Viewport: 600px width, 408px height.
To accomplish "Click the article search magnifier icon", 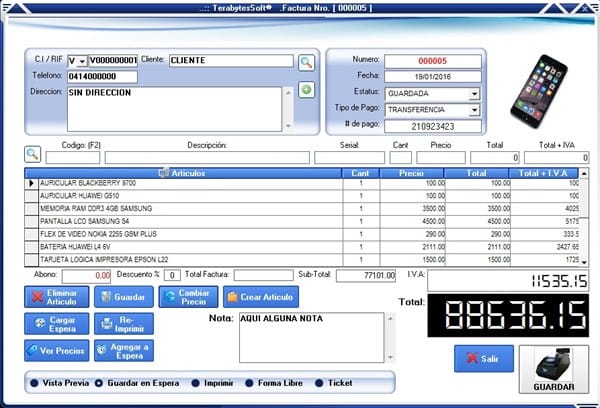I will 33,154.
